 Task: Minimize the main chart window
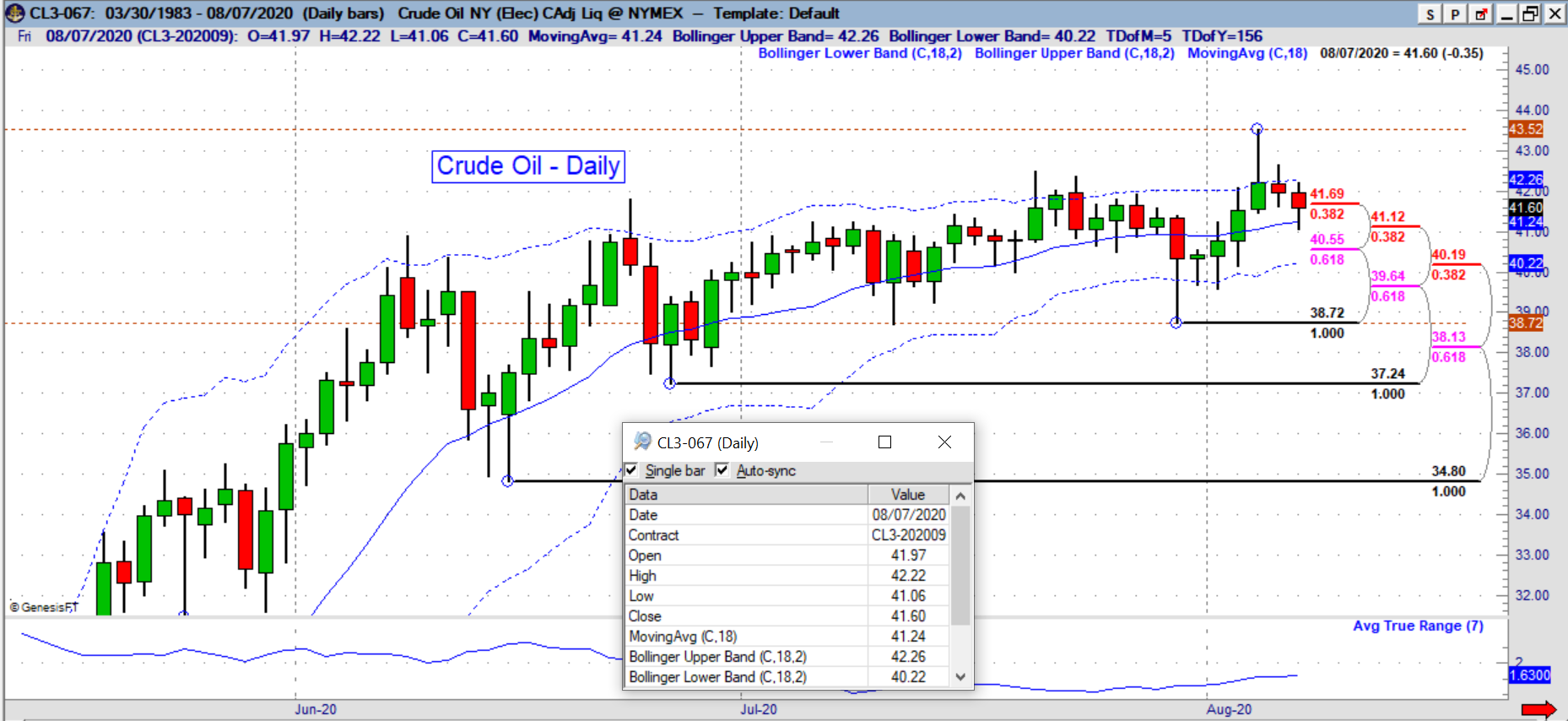(1506, 14)
